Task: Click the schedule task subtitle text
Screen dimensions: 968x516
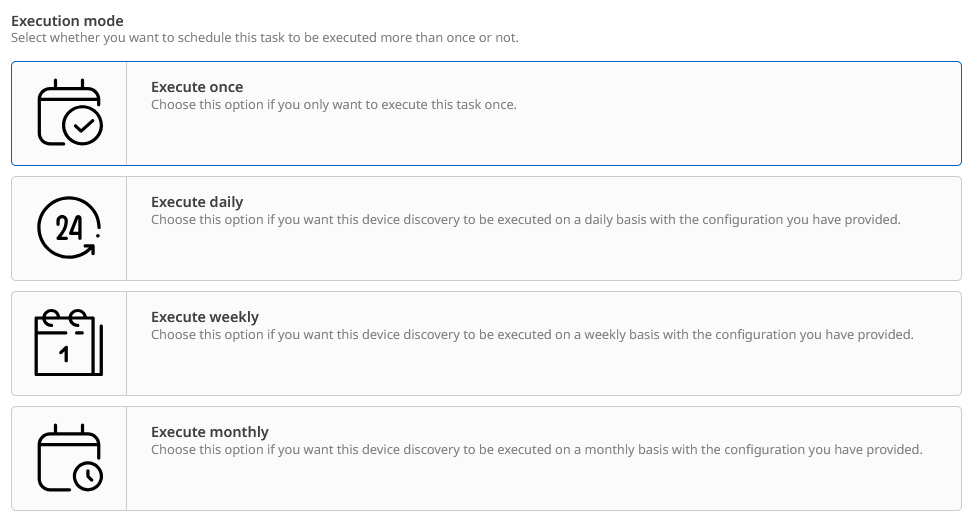Action: [265, 38]
